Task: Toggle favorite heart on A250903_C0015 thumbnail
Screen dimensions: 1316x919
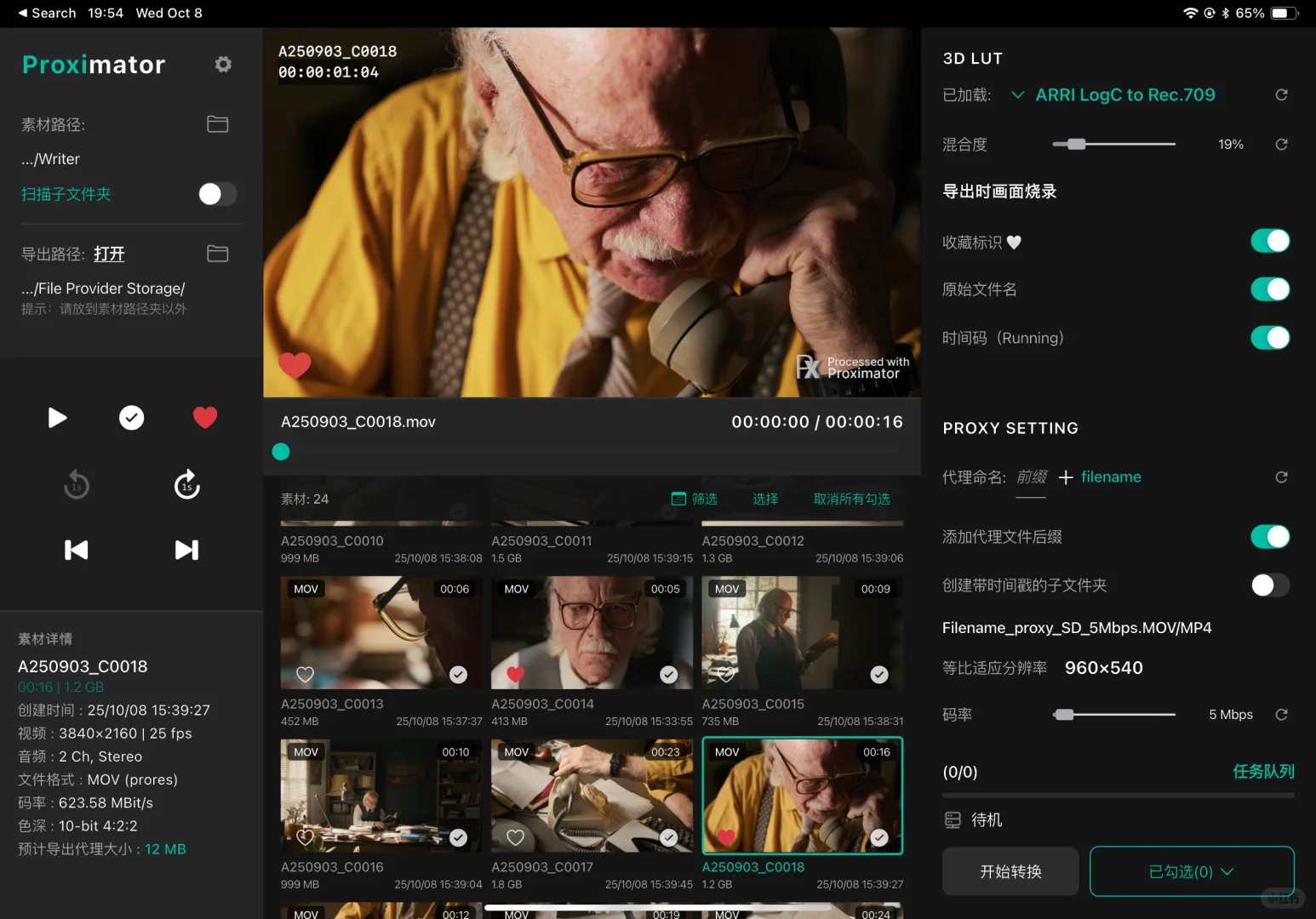Action: 725,675
